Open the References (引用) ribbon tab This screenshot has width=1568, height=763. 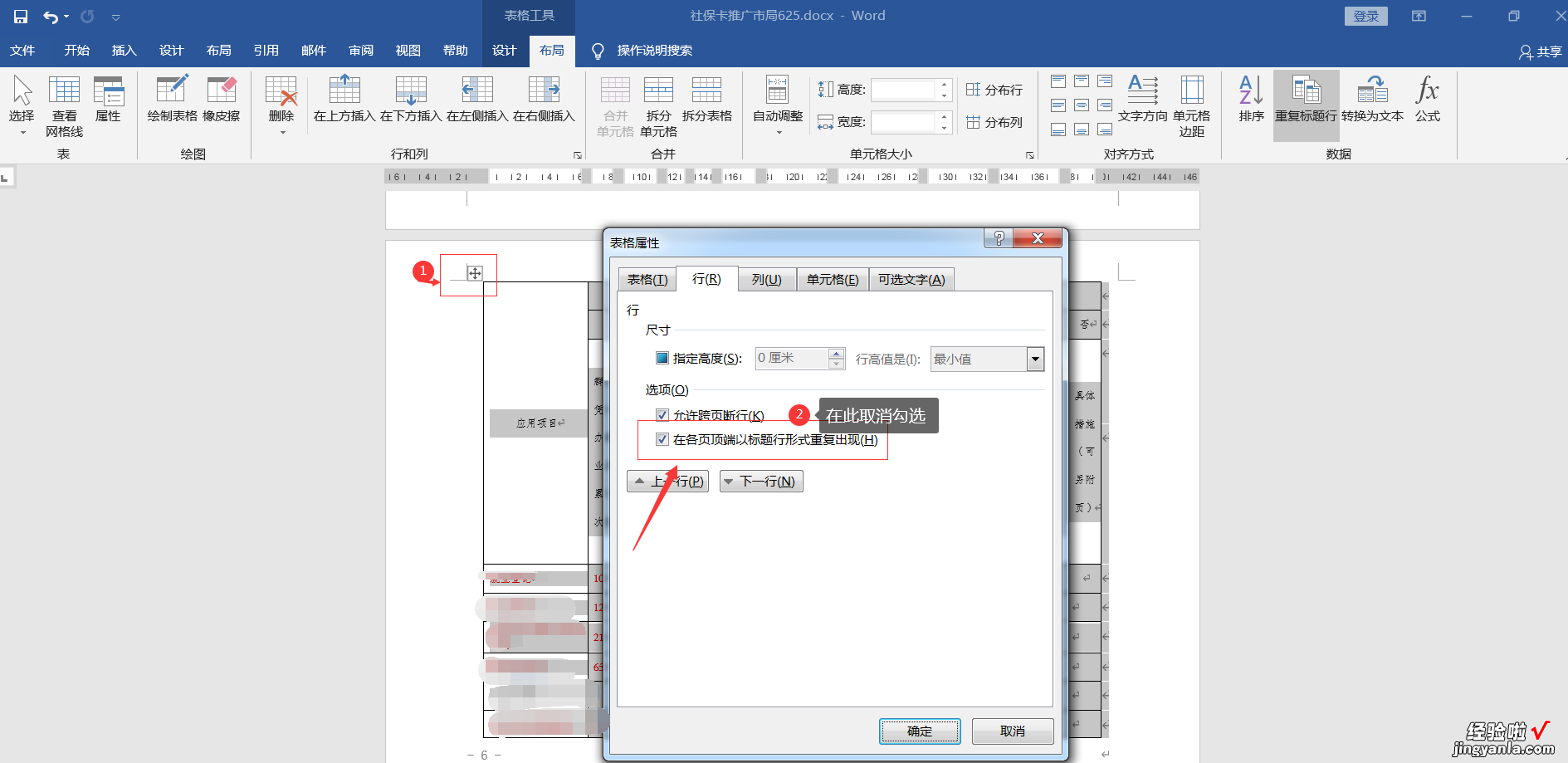[266, 51]
